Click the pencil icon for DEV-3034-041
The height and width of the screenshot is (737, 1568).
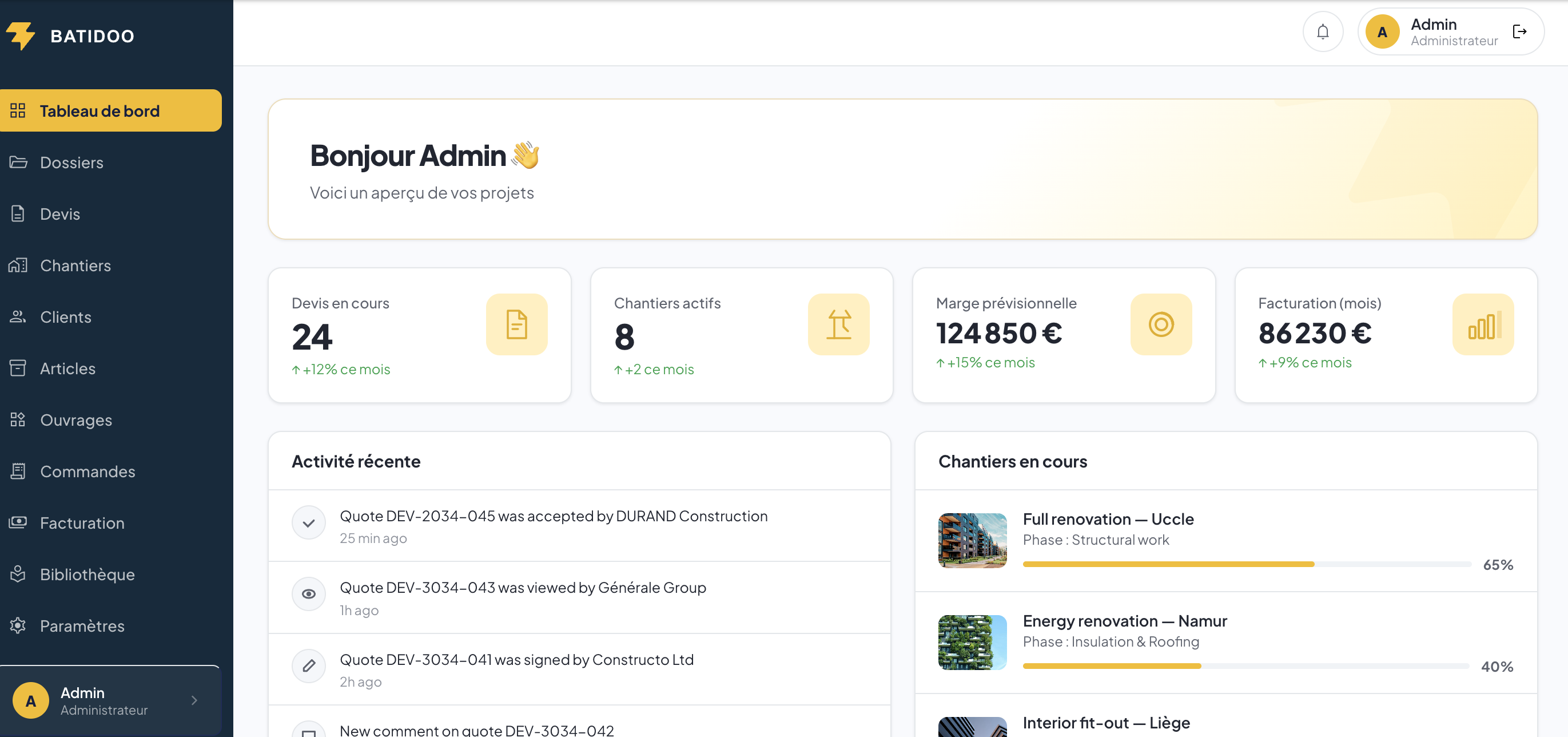(x=309, y=665)
